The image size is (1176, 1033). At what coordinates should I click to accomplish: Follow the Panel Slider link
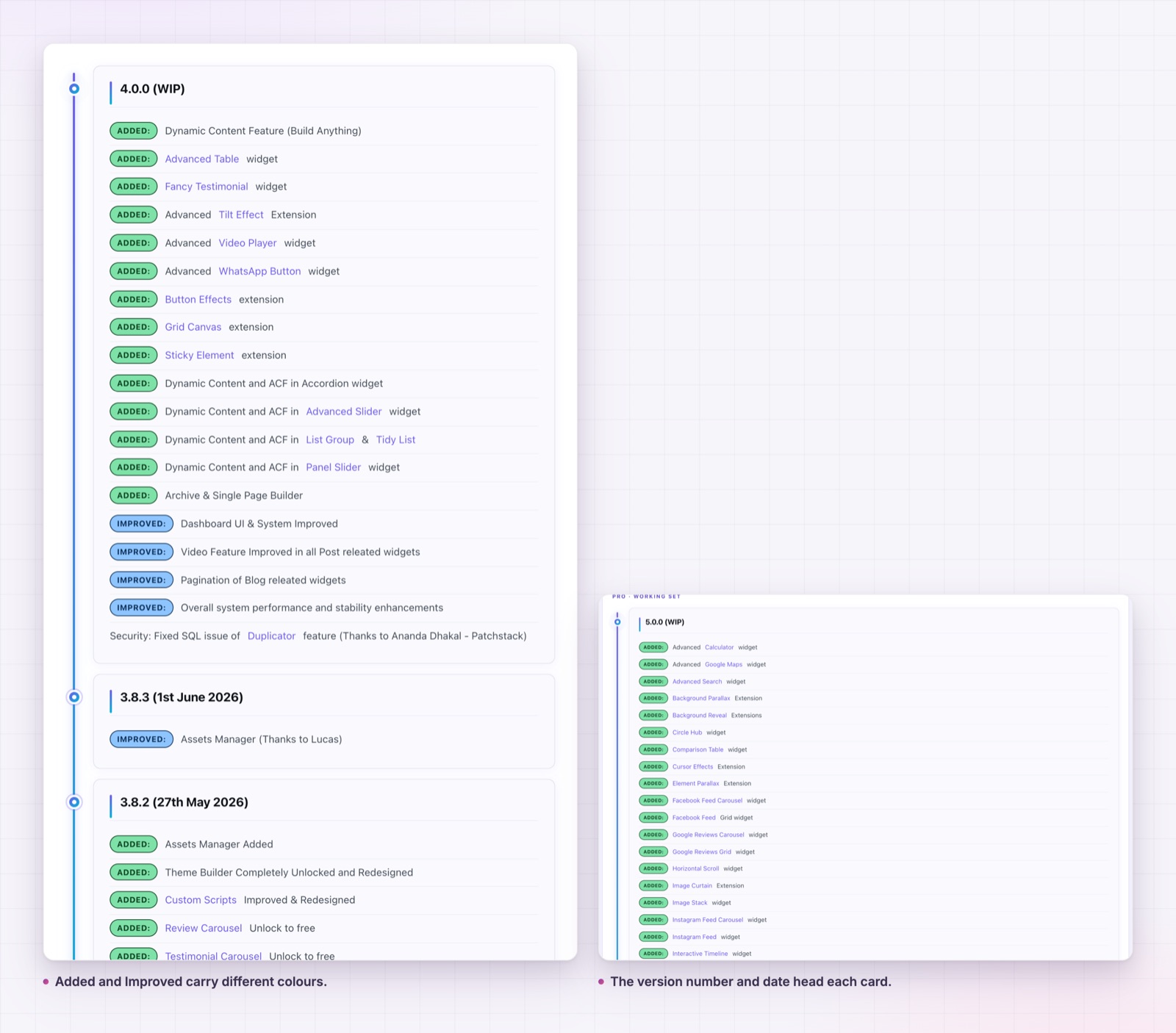coord(334,467)
